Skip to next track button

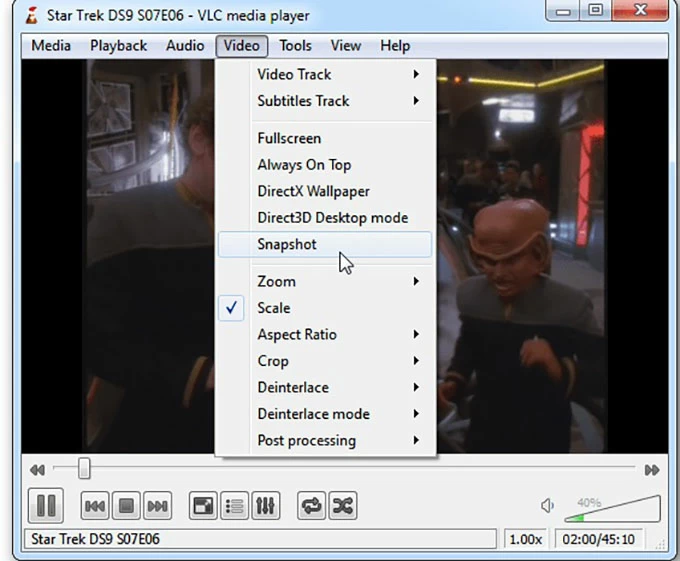[157, 507]
